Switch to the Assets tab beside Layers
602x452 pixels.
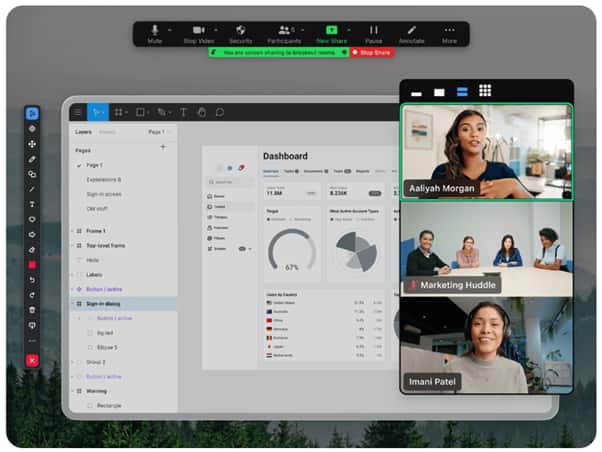tap(107, 132)
